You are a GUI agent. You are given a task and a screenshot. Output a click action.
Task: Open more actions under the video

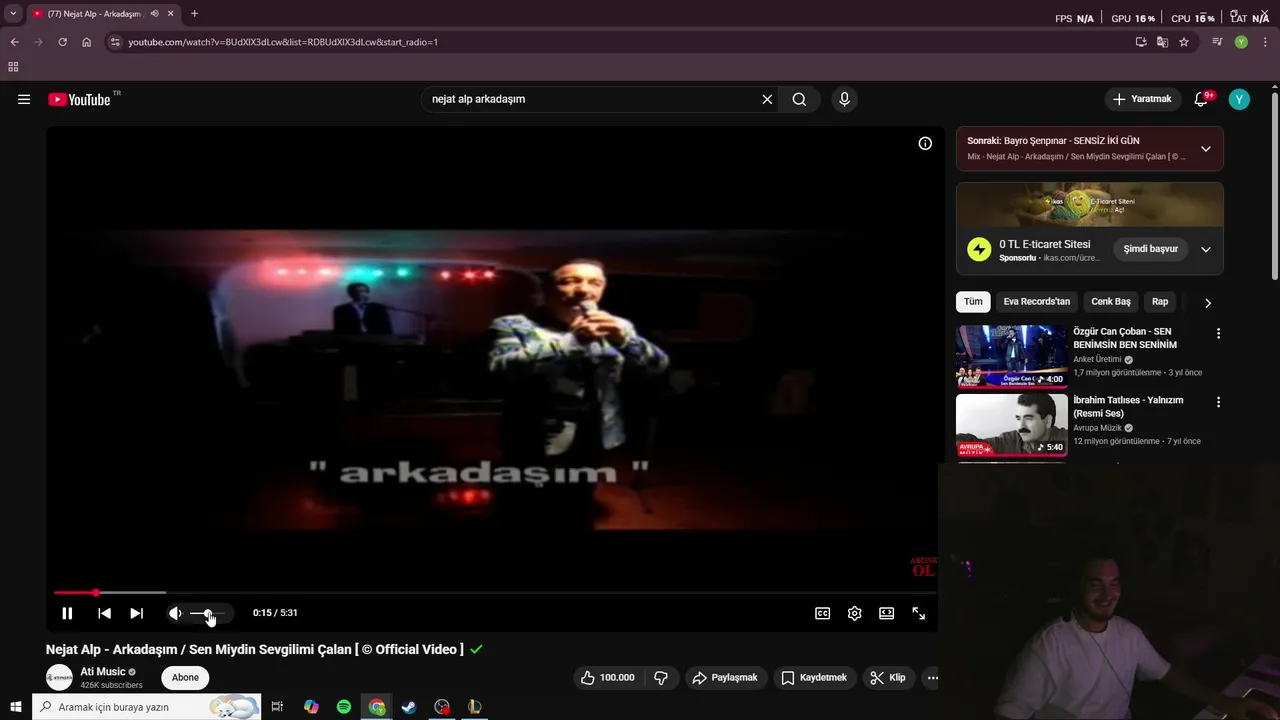tap(932, 677)
